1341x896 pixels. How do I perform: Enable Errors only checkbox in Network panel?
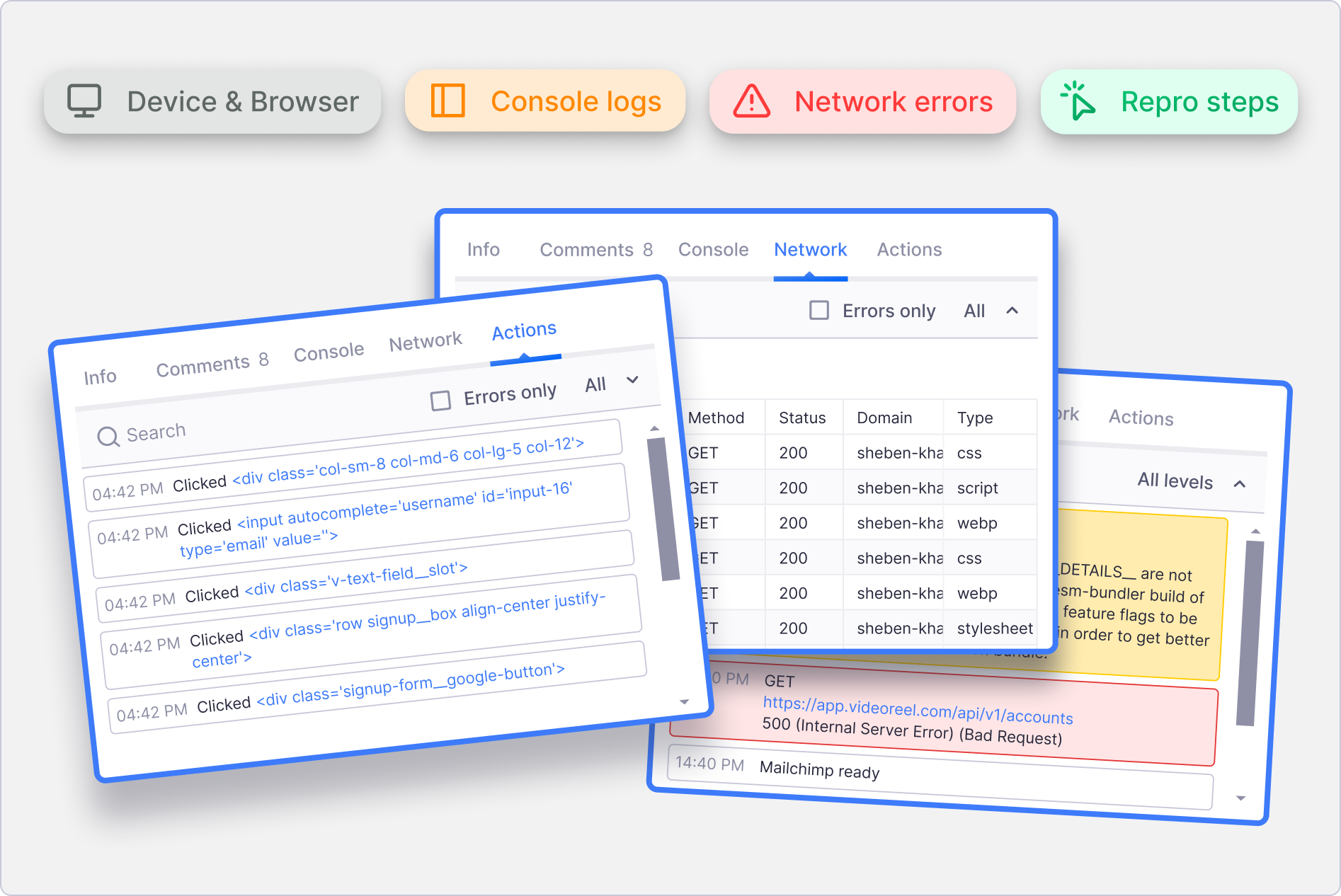click(x=819, y=311)
